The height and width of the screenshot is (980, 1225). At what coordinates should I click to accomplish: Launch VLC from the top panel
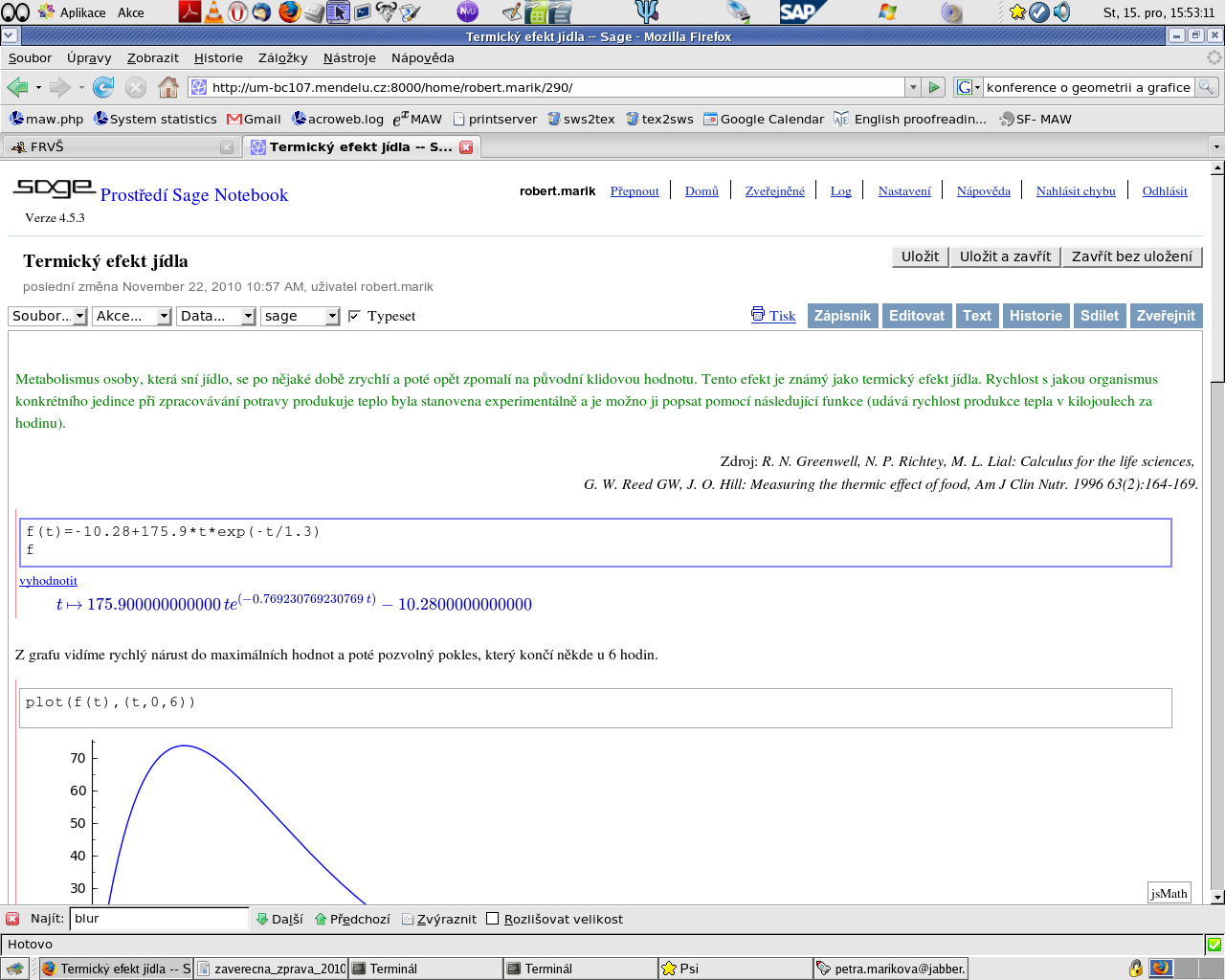[x=213, y=12]
